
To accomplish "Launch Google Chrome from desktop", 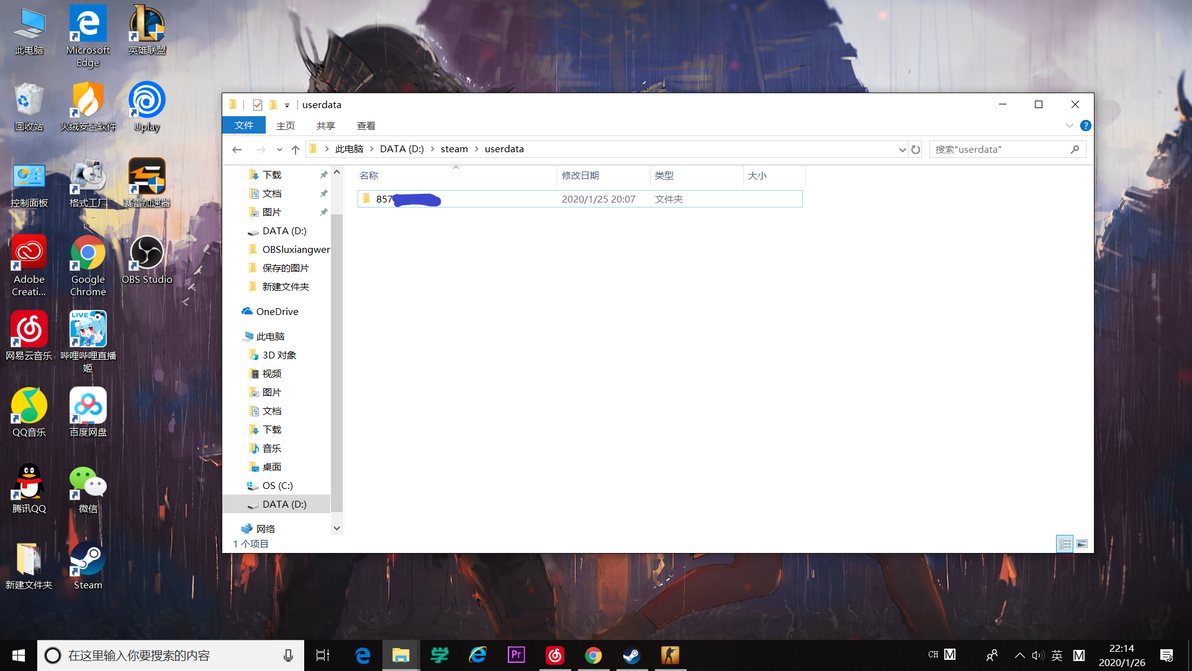I will (x=87, y=265).
